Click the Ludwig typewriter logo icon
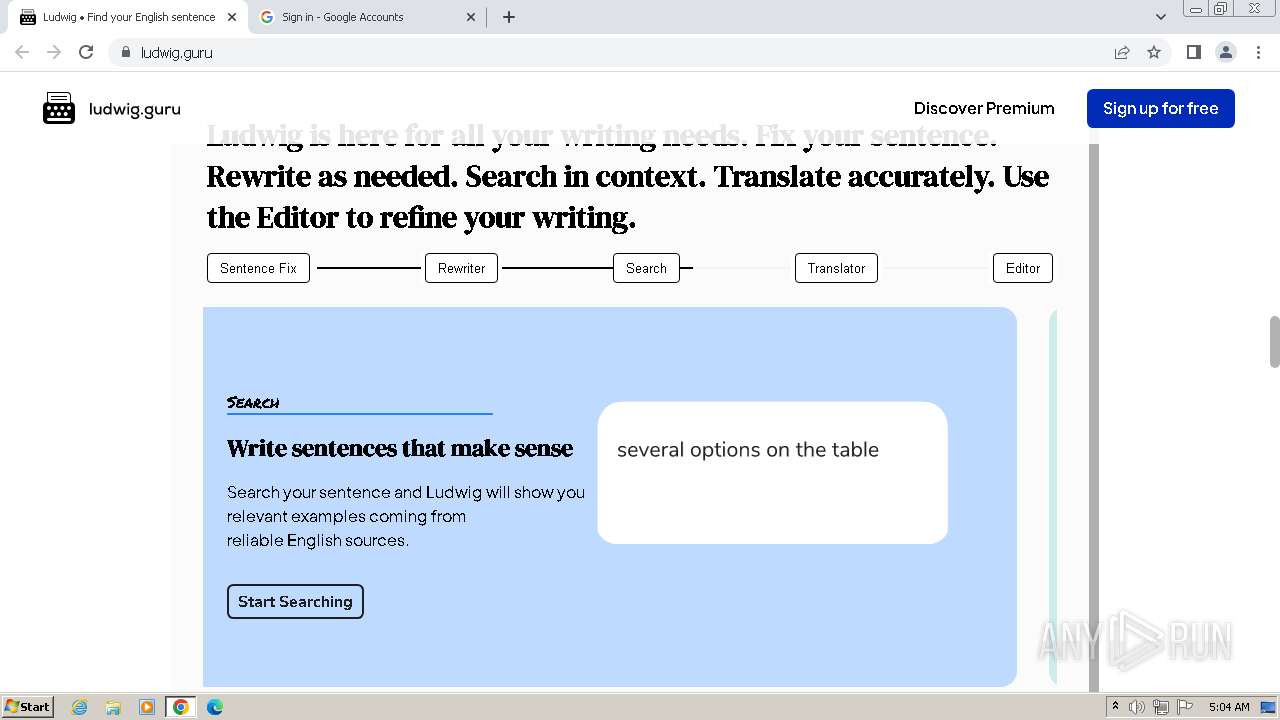This screenshot has height=720, width=1280. [59, 108]
